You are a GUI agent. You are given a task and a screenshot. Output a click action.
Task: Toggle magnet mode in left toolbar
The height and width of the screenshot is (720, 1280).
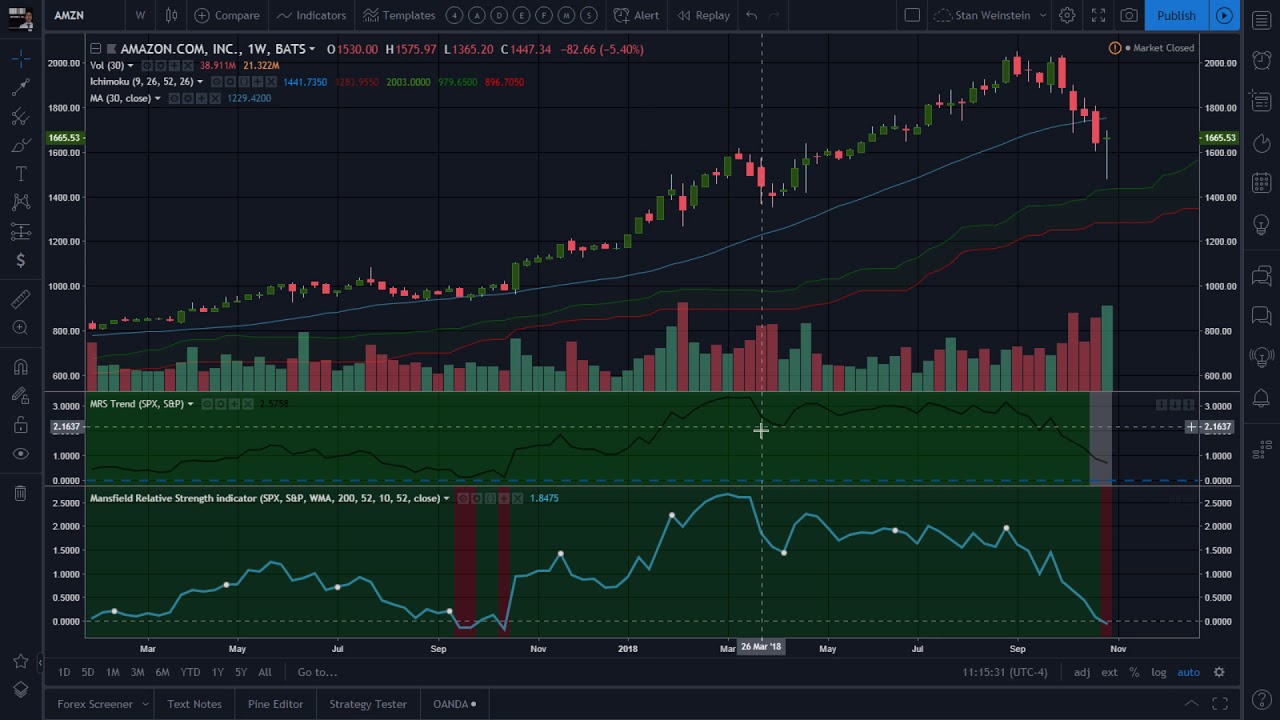[x=20, y=367]
